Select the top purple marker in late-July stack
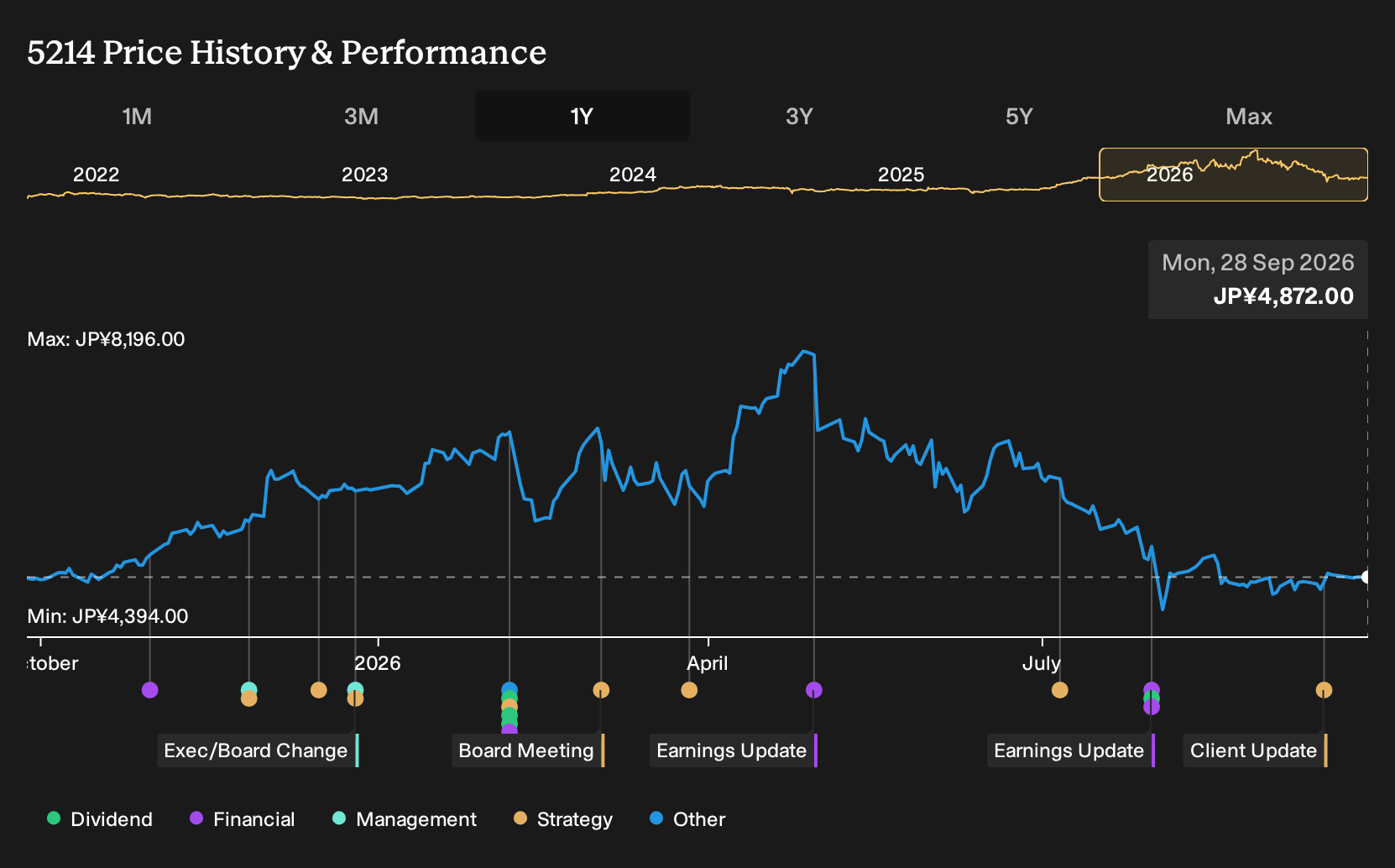 [1152, 689]
